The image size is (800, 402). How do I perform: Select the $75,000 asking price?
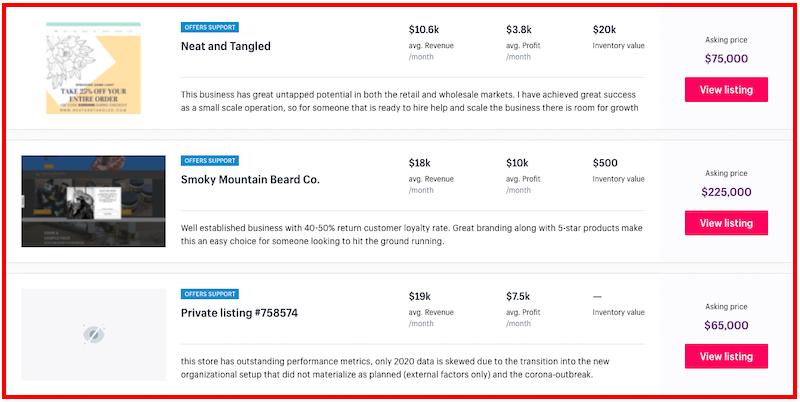coord(726,59)
